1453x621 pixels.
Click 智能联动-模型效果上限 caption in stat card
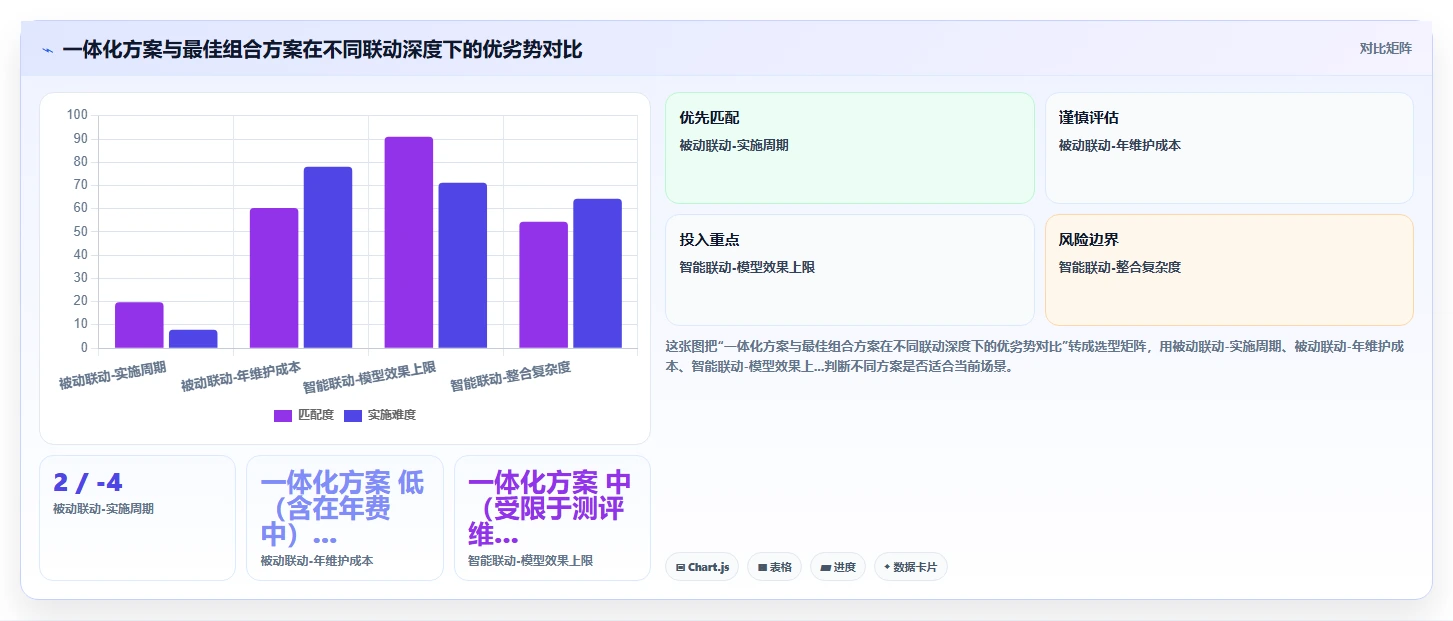(x=531, y=561)
